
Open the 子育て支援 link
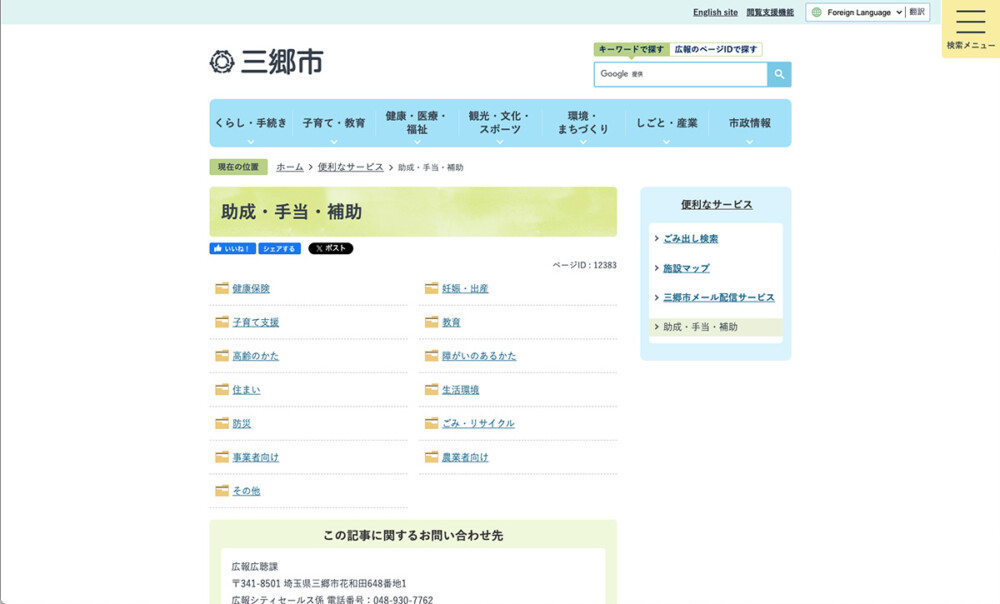pos(255,322)
